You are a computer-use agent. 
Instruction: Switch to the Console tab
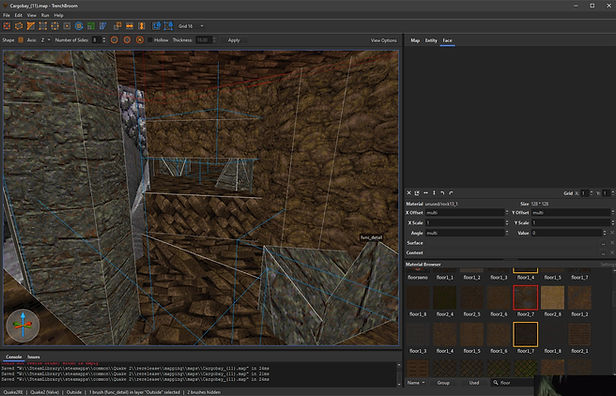coord(14,357)
